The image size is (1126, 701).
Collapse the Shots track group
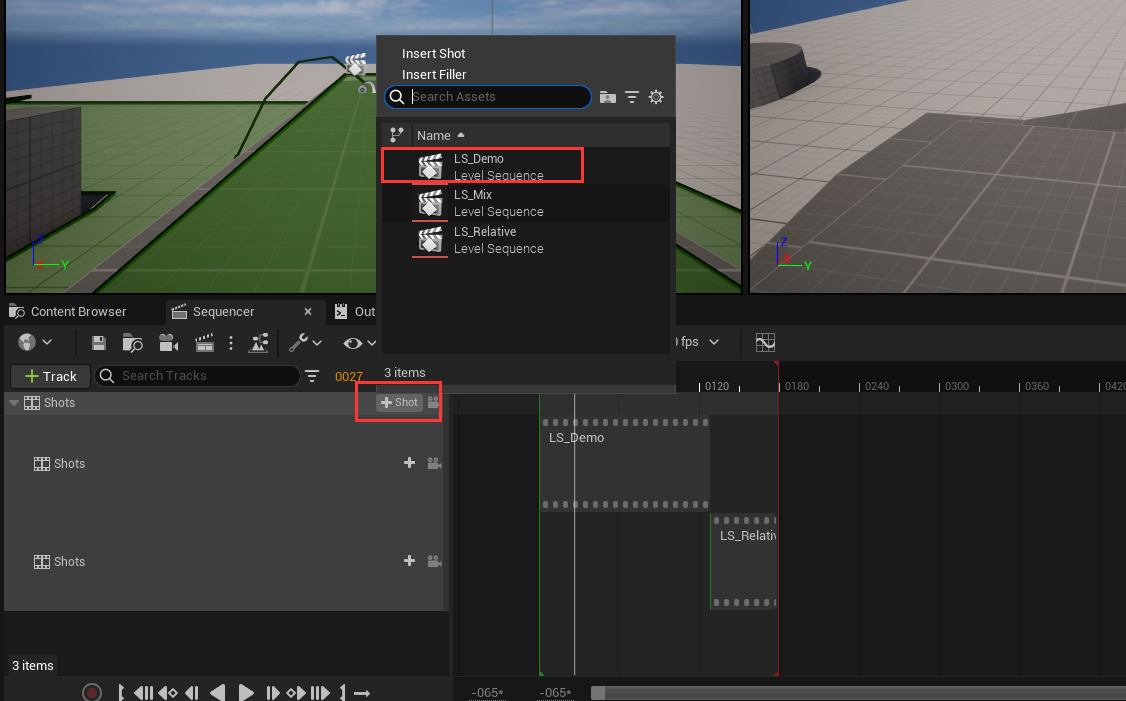tap(14, 403)
